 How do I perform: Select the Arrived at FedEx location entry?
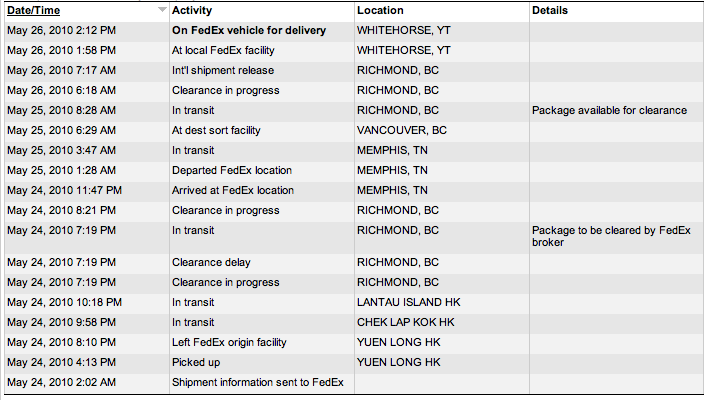[232, 190]
